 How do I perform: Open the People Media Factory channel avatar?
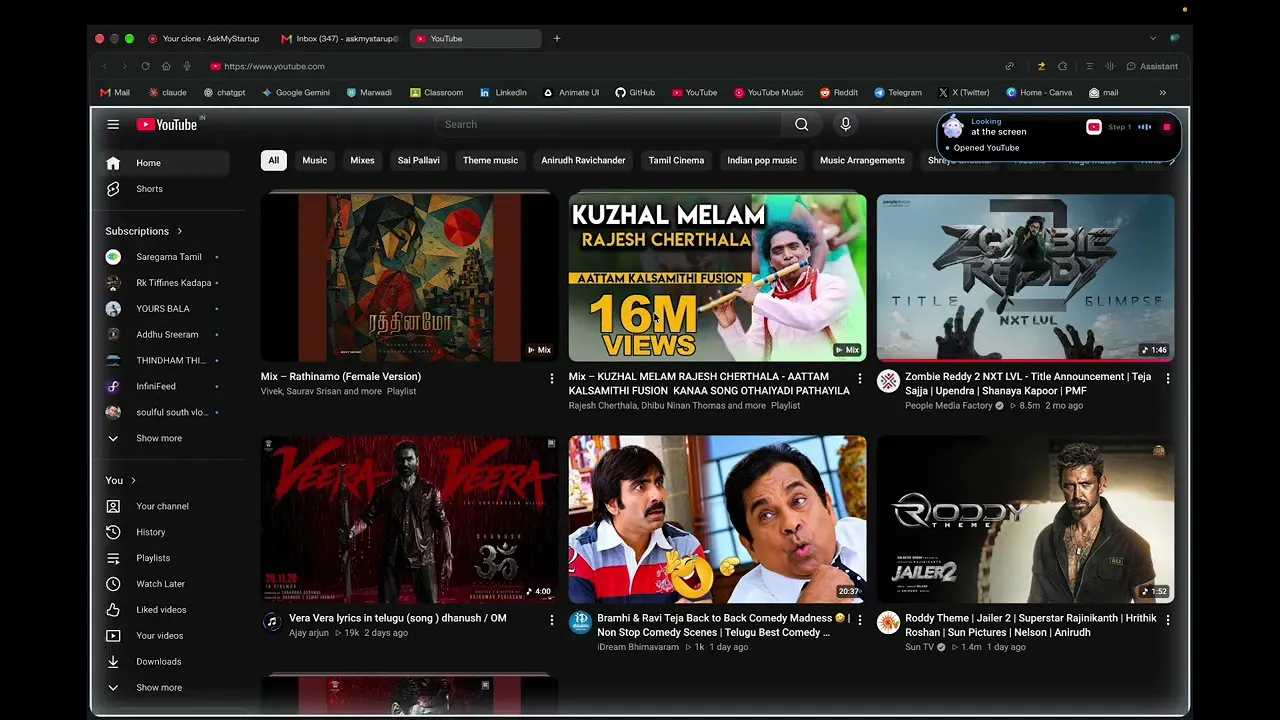[888, 381]
